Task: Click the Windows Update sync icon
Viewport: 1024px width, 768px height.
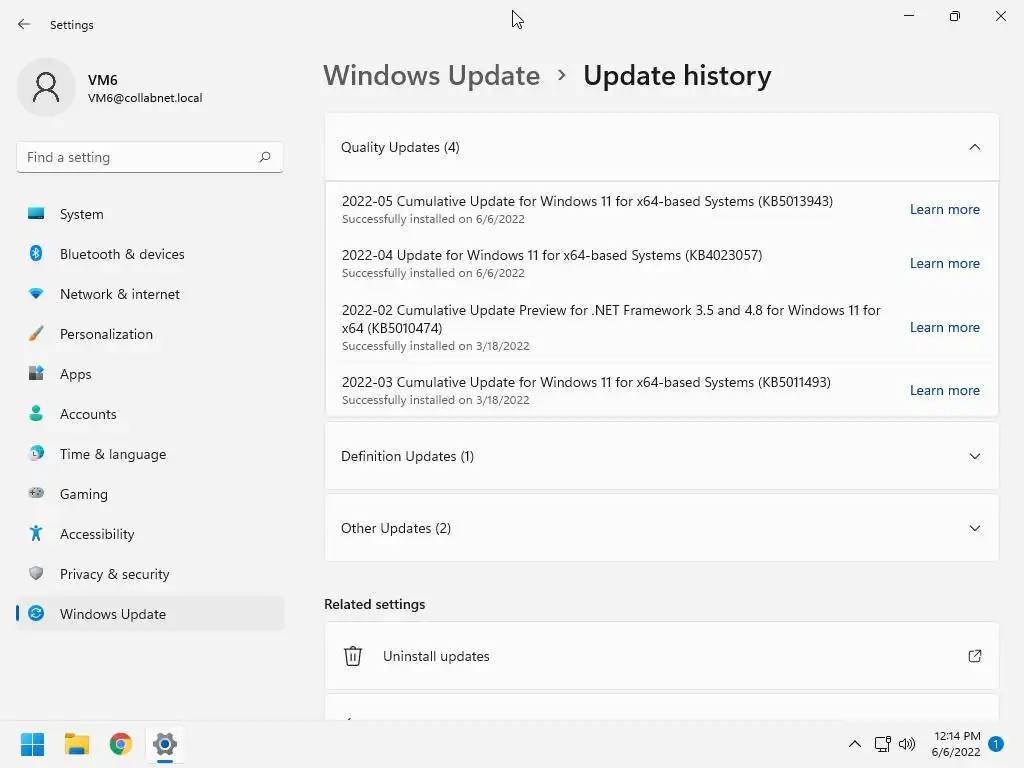Action: click(x=36, y=613)
